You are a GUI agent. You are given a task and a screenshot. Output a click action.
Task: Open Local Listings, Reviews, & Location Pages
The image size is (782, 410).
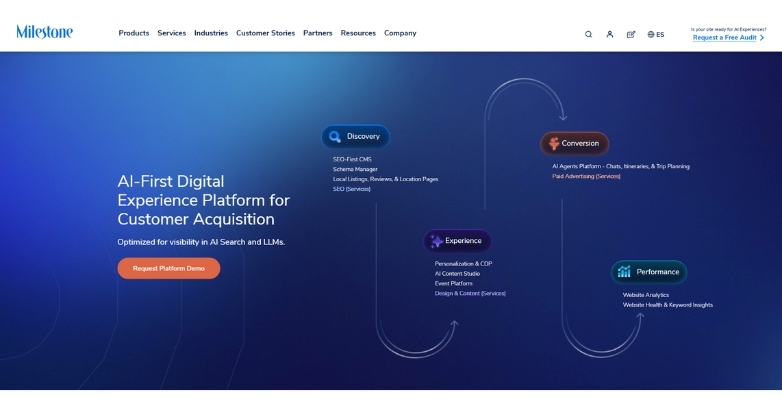coord(386,179)
